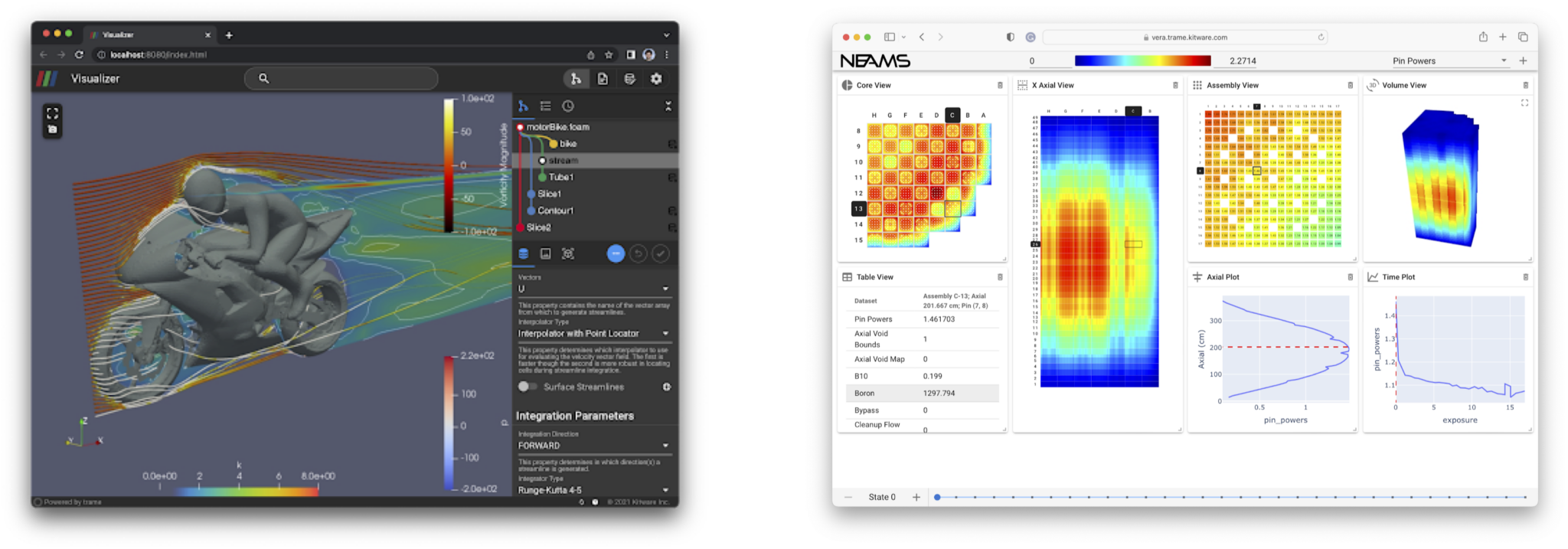Remove the Volume View panel with its trash icon
The image size is (1568, 549).
[x=1525, y=86]
